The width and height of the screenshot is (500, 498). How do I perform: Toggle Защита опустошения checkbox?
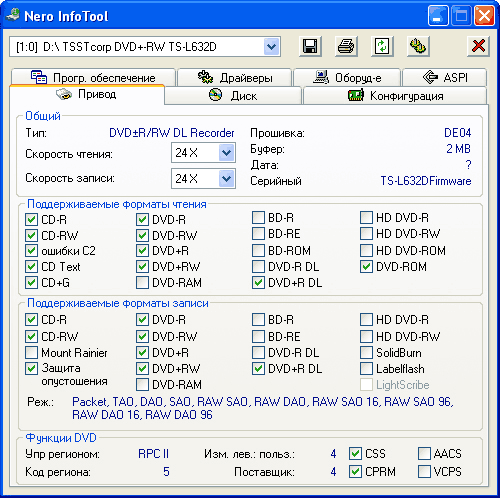pos(31,368)
